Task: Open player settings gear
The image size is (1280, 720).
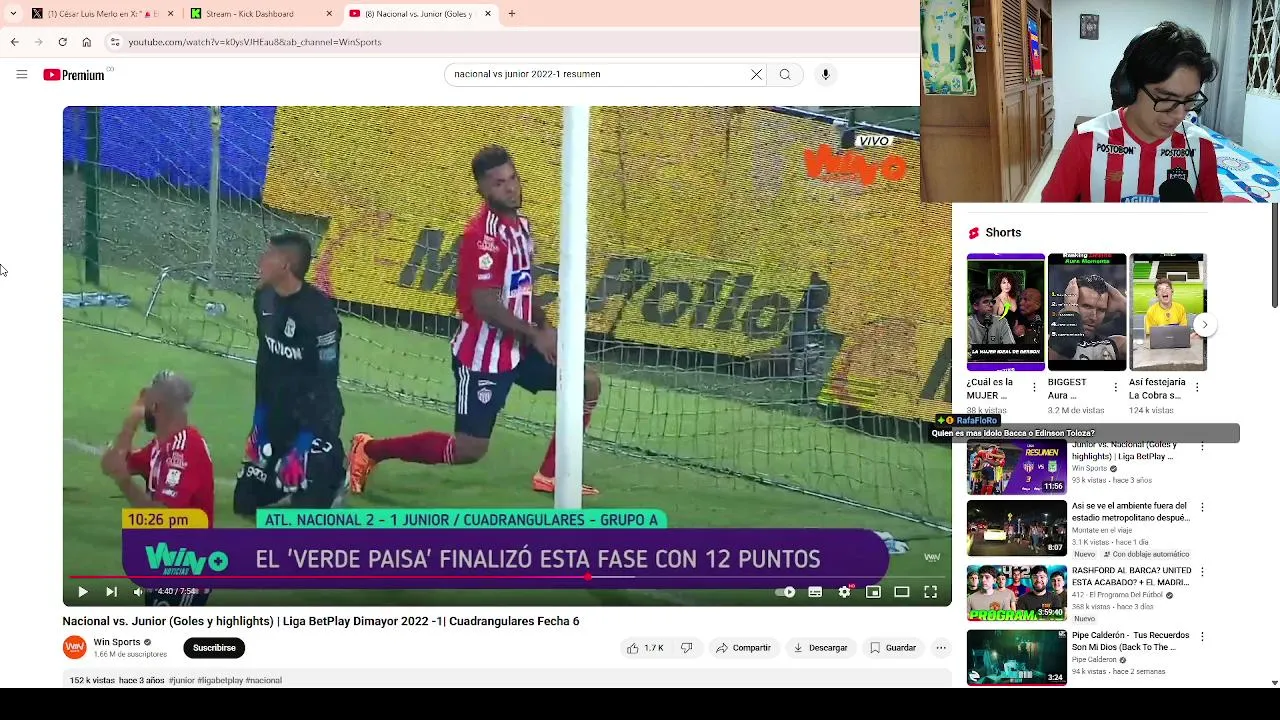Action: tap(844, 592)
